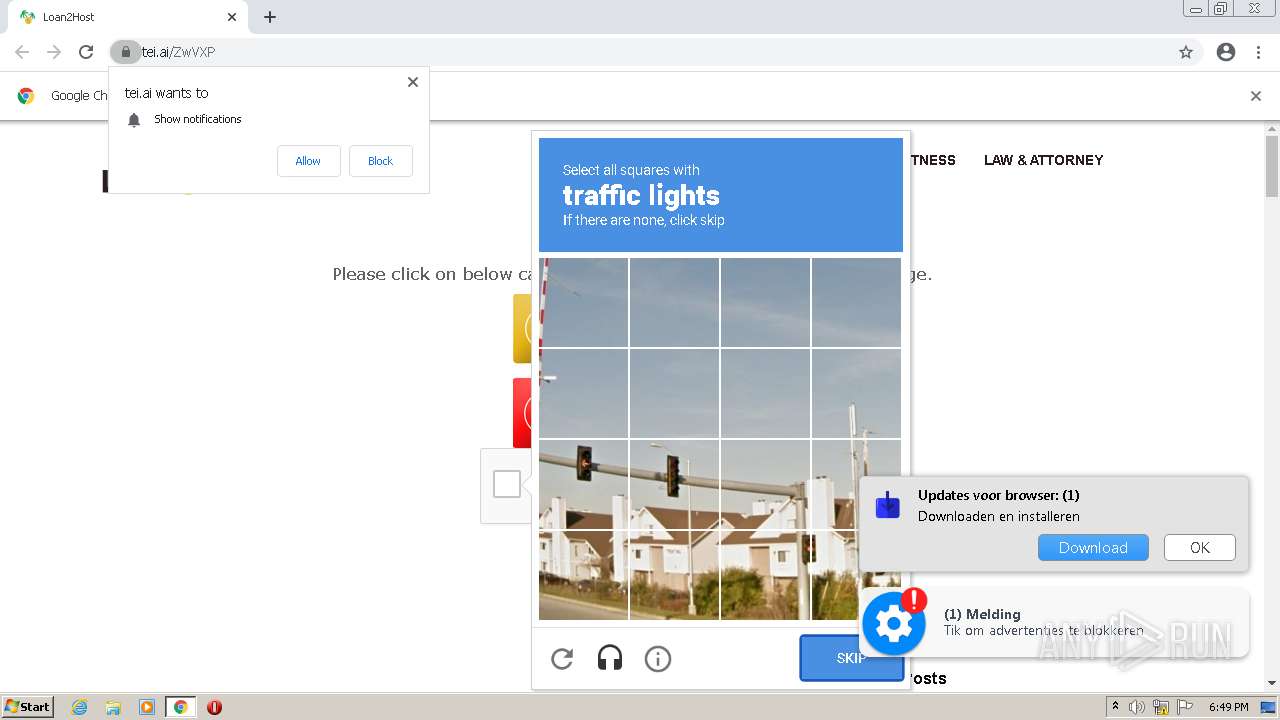1280x720 pixels.
Task: Click scrollbar down arrow
Action: click(x=1272, y=683)
